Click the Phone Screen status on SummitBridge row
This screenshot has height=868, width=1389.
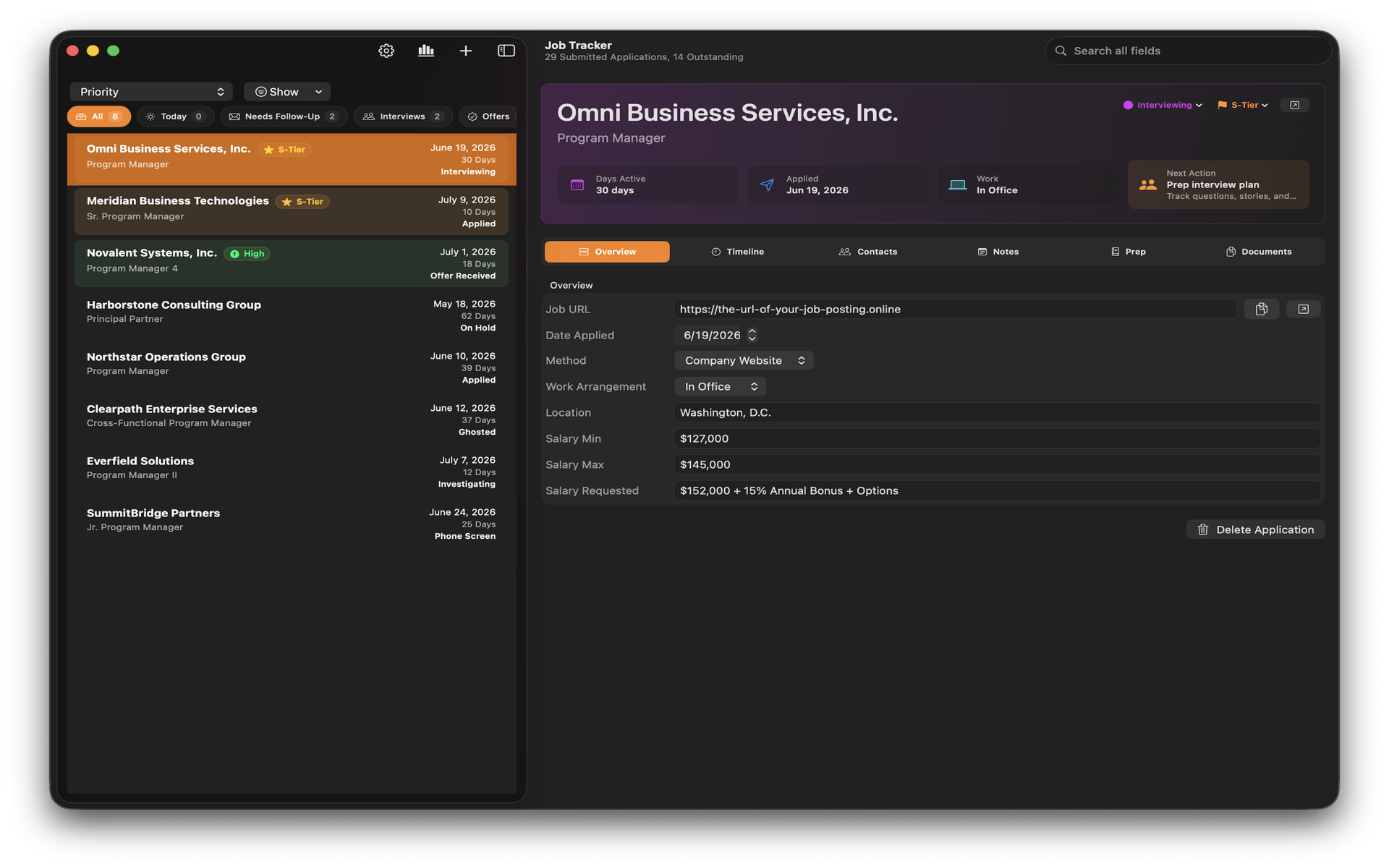[x=465, y=537]
